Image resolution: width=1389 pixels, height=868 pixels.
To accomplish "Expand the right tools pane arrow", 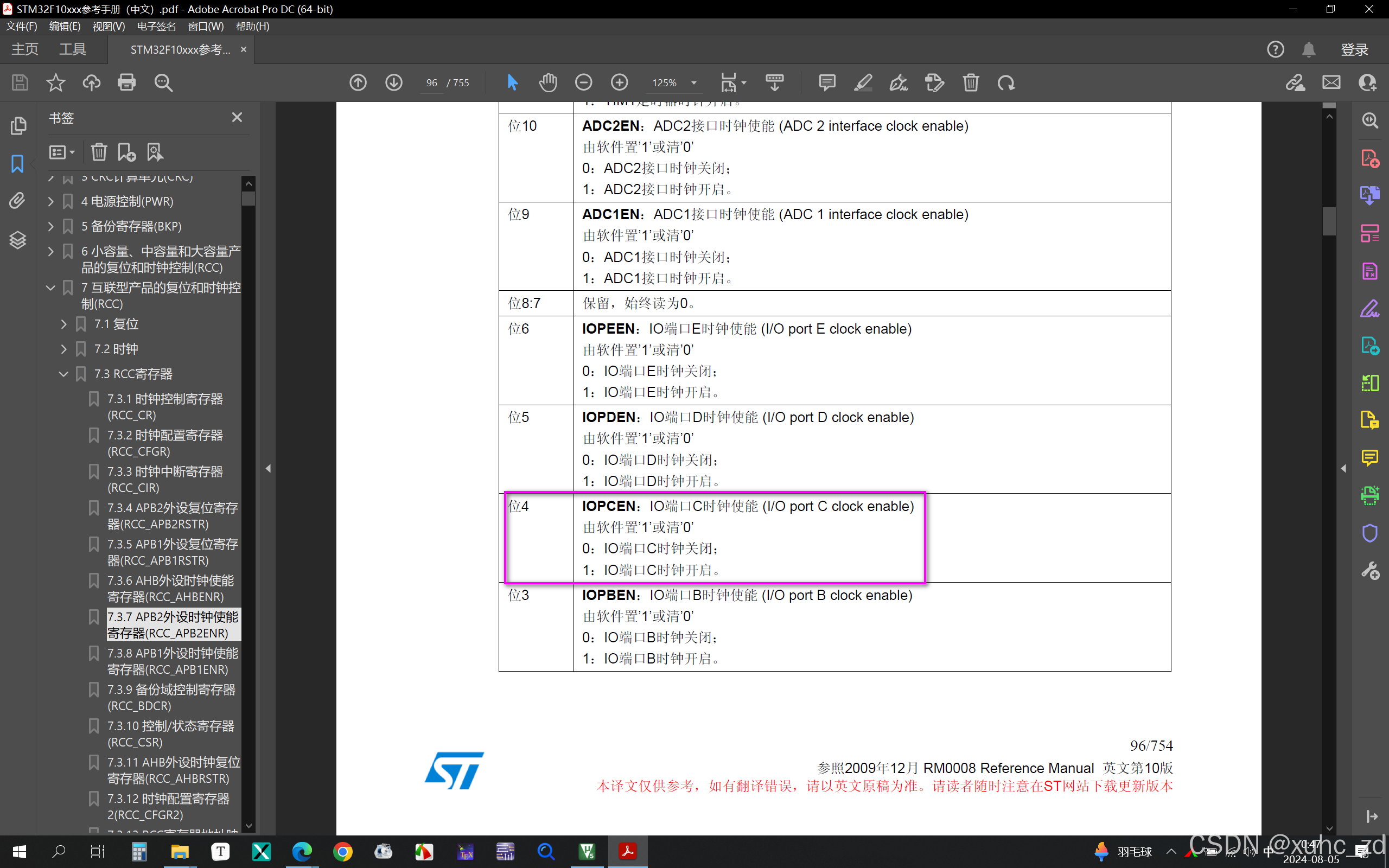I will 1343,468.
